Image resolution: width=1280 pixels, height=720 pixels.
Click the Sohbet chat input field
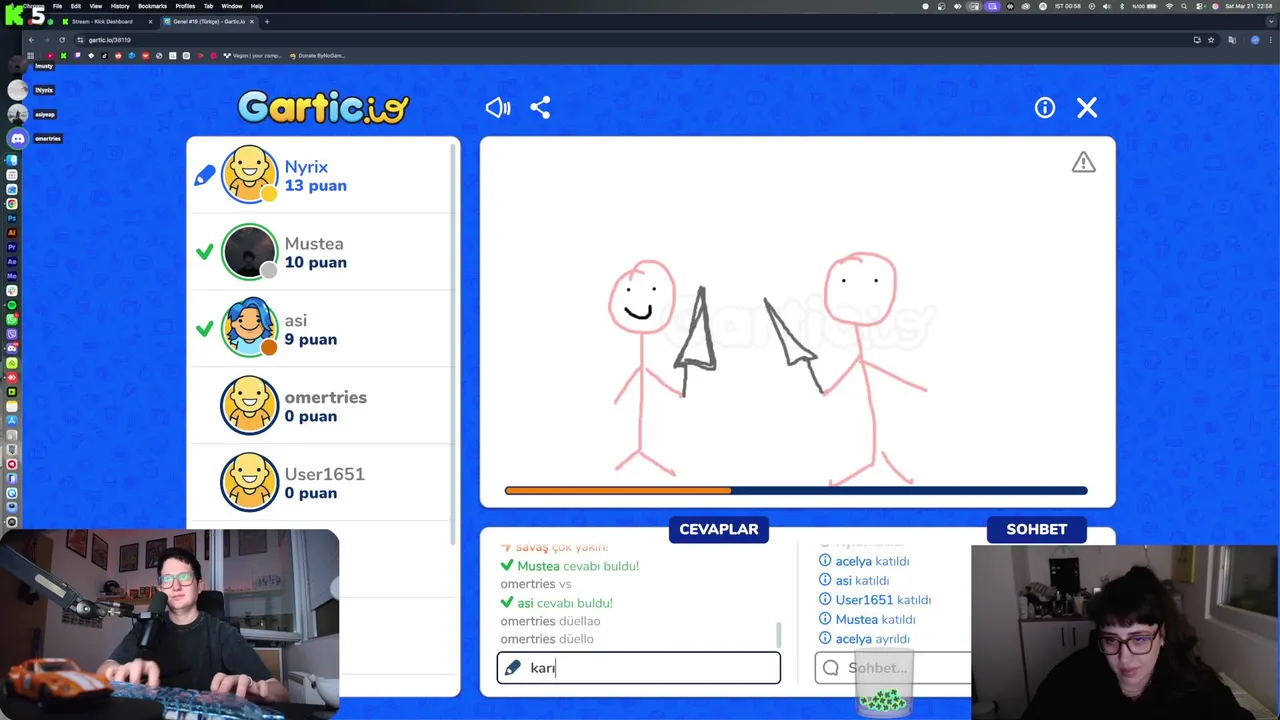[x=892, y=668]
